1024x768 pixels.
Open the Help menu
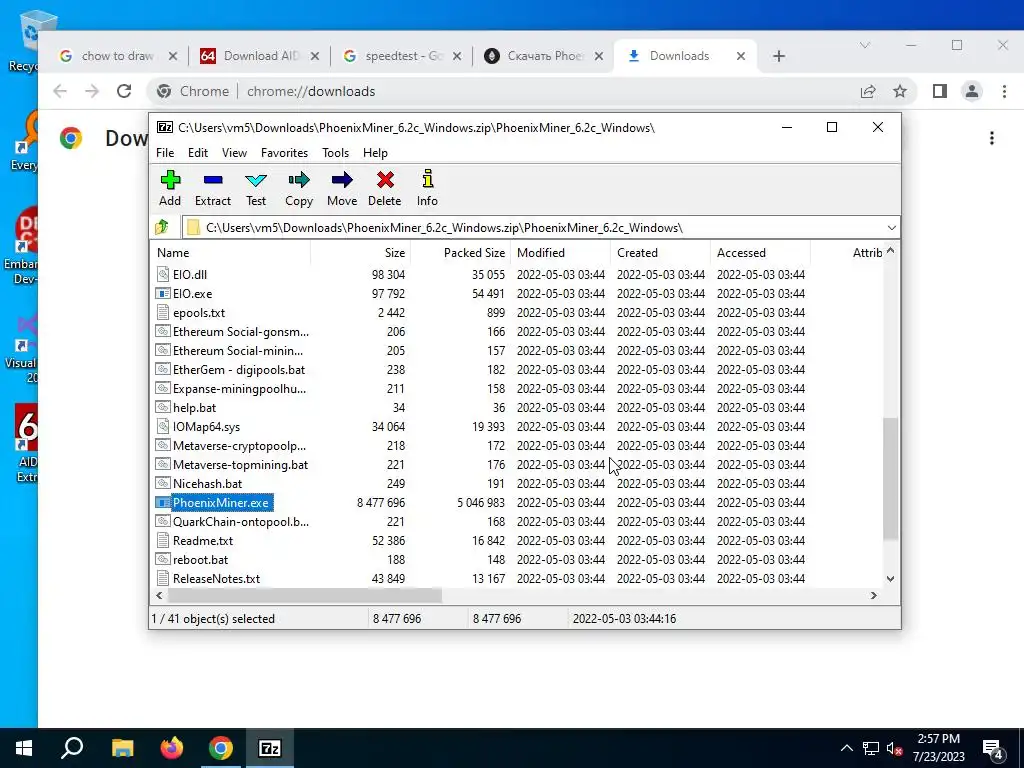(x=375, y=153)
